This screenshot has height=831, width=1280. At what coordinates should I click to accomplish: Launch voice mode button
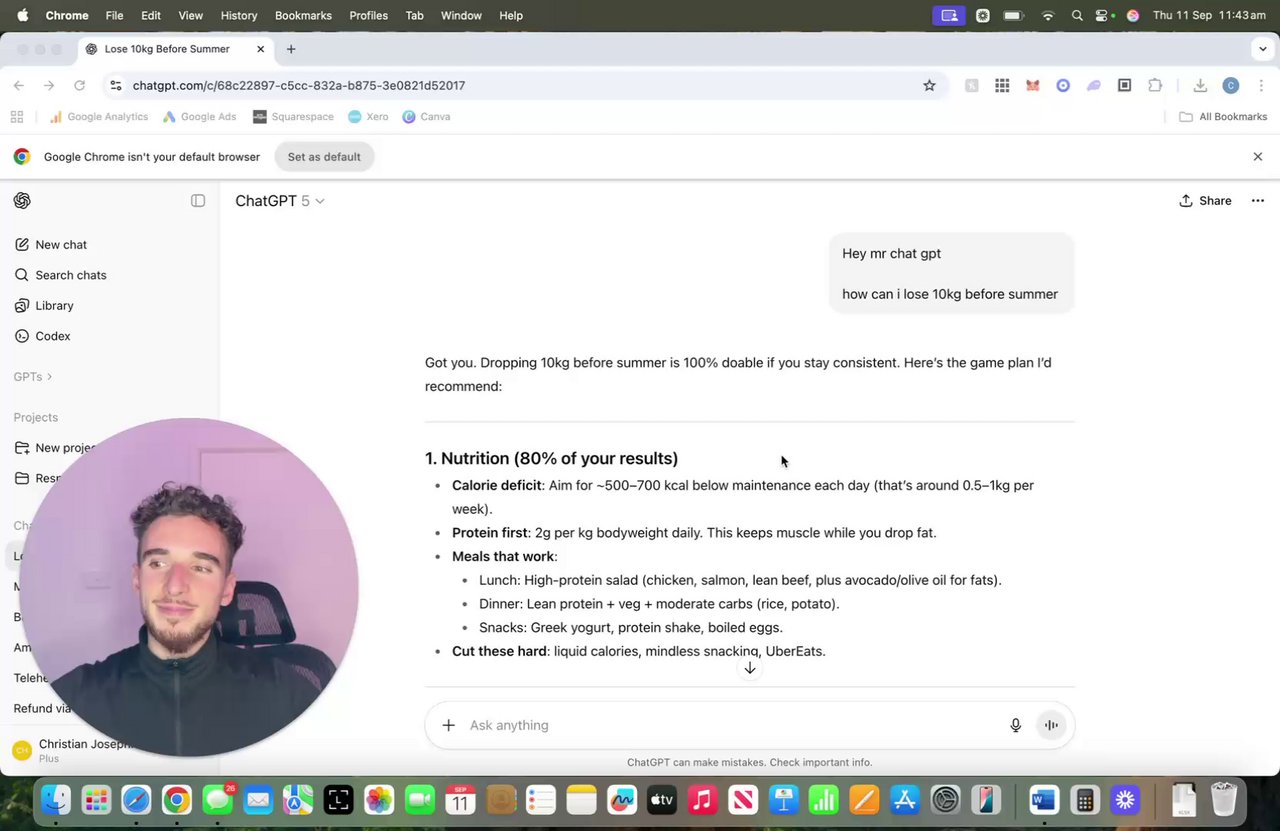(x=1051, y=725)
